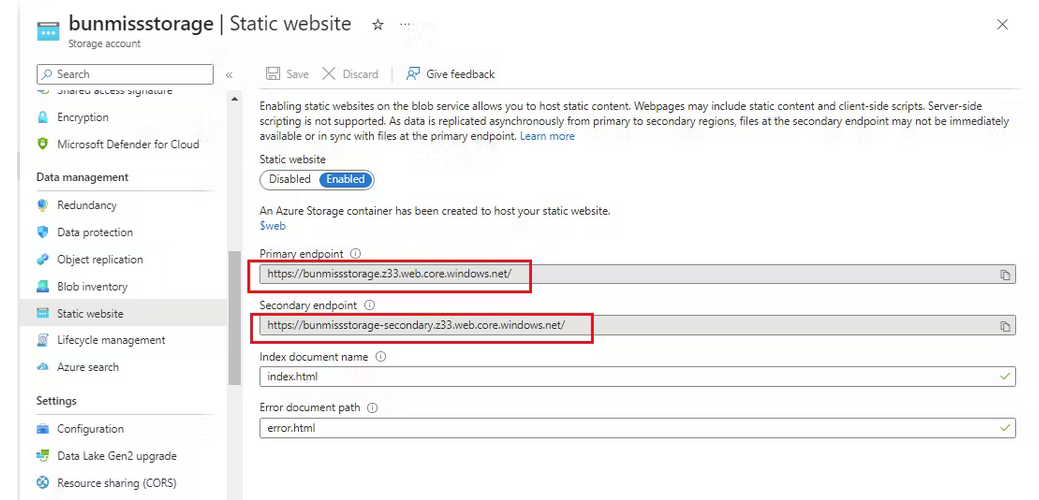Viewport: 1039px width, 500px height.
Task: Click the Encryption lock icon
Action: [x=43, y=117]
